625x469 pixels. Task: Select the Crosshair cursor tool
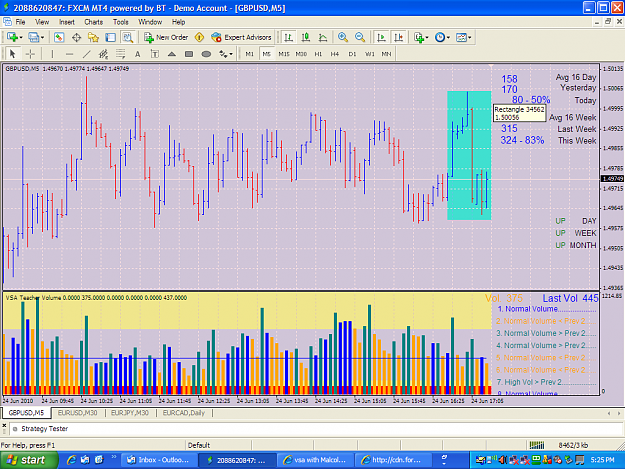[x=30, y=54]
